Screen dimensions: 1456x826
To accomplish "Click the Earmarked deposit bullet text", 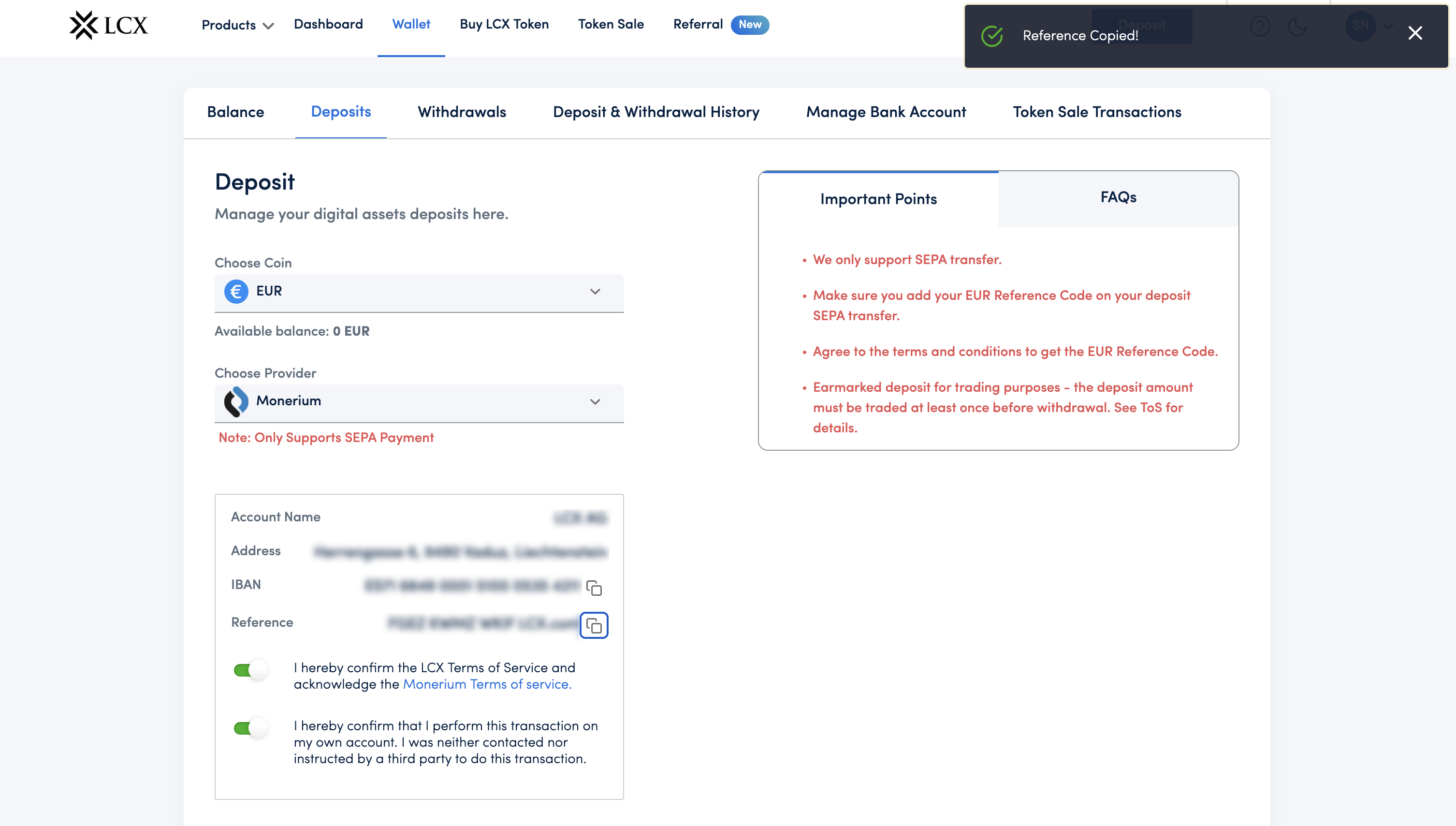I will pyautogui.click(x=1003, y=408).
